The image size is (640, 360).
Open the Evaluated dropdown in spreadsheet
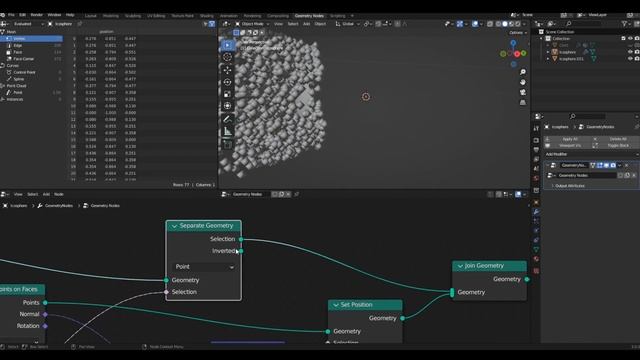28,24
